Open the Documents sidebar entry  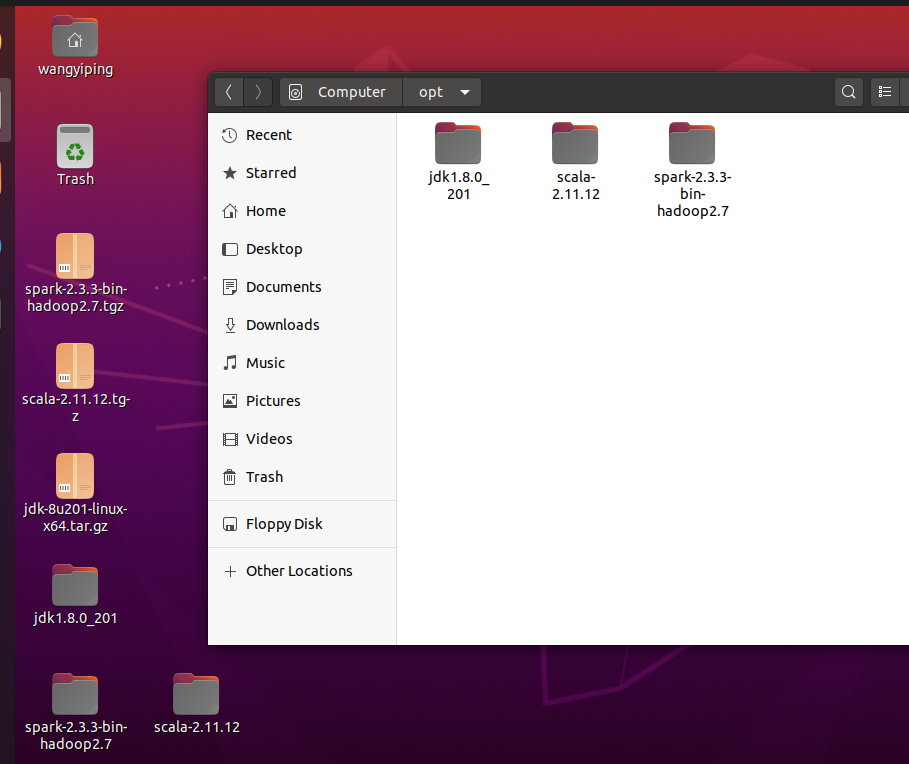(281, 286)
